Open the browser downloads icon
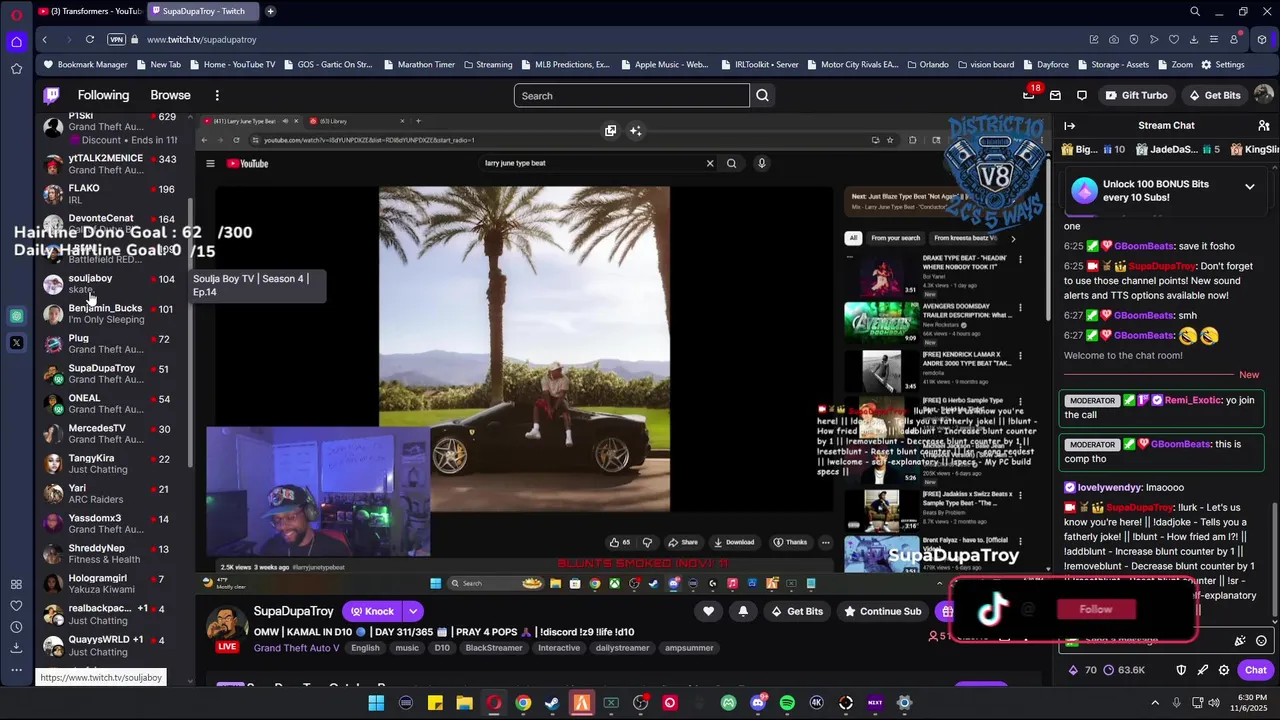 pyautogui.click(x=1194, y=39)
